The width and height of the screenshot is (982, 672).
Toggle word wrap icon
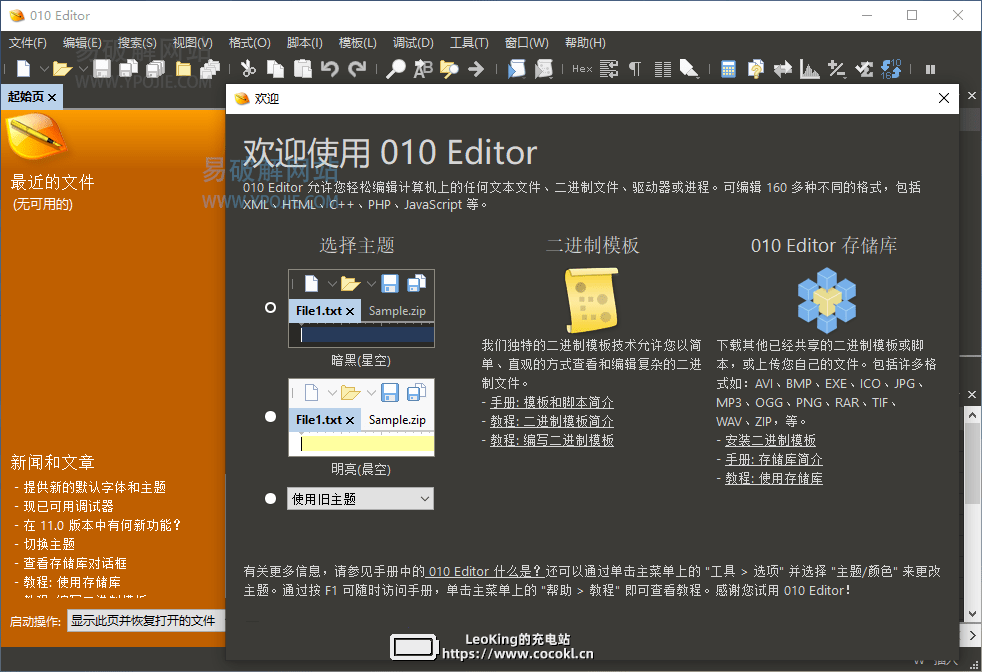click(608, 68)
